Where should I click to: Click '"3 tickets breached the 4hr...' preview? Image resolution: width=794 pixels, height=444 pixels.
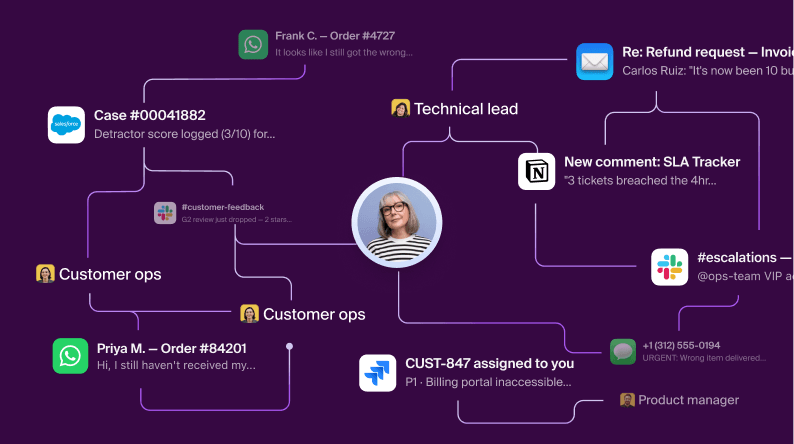coord(641,181)
